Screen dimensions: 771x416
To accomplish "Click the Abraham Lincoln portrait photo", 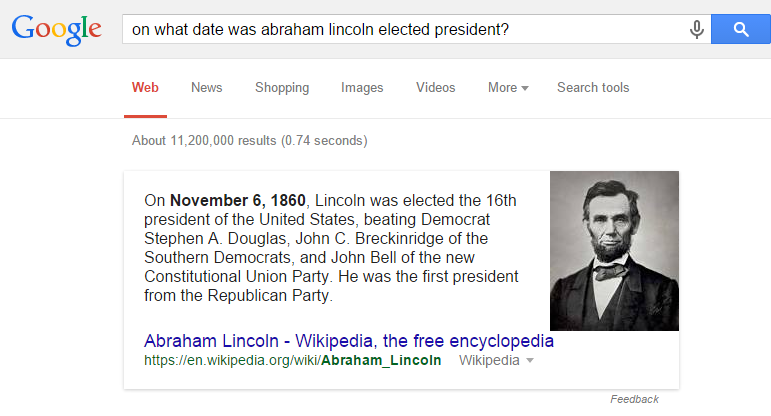I will click(x=614, y=251).
